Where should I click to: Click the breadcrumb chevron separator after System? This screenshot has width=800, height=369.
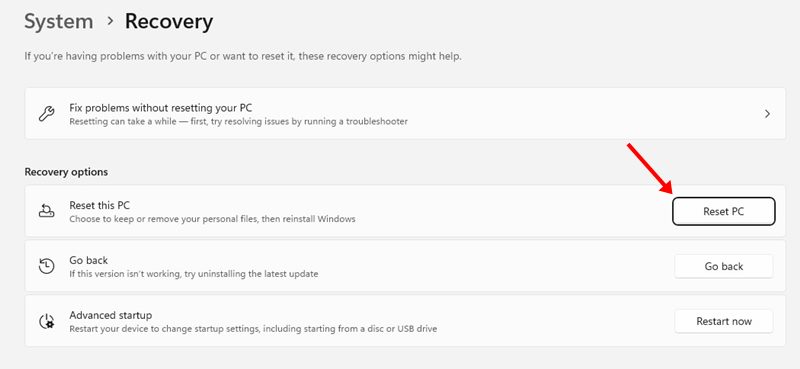click(x=109, y=22)
